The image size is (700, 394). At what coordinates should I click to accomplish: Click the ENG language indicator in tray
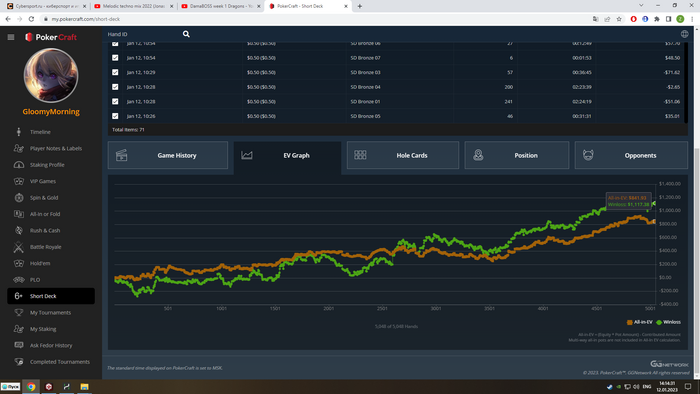click(647, 386)
